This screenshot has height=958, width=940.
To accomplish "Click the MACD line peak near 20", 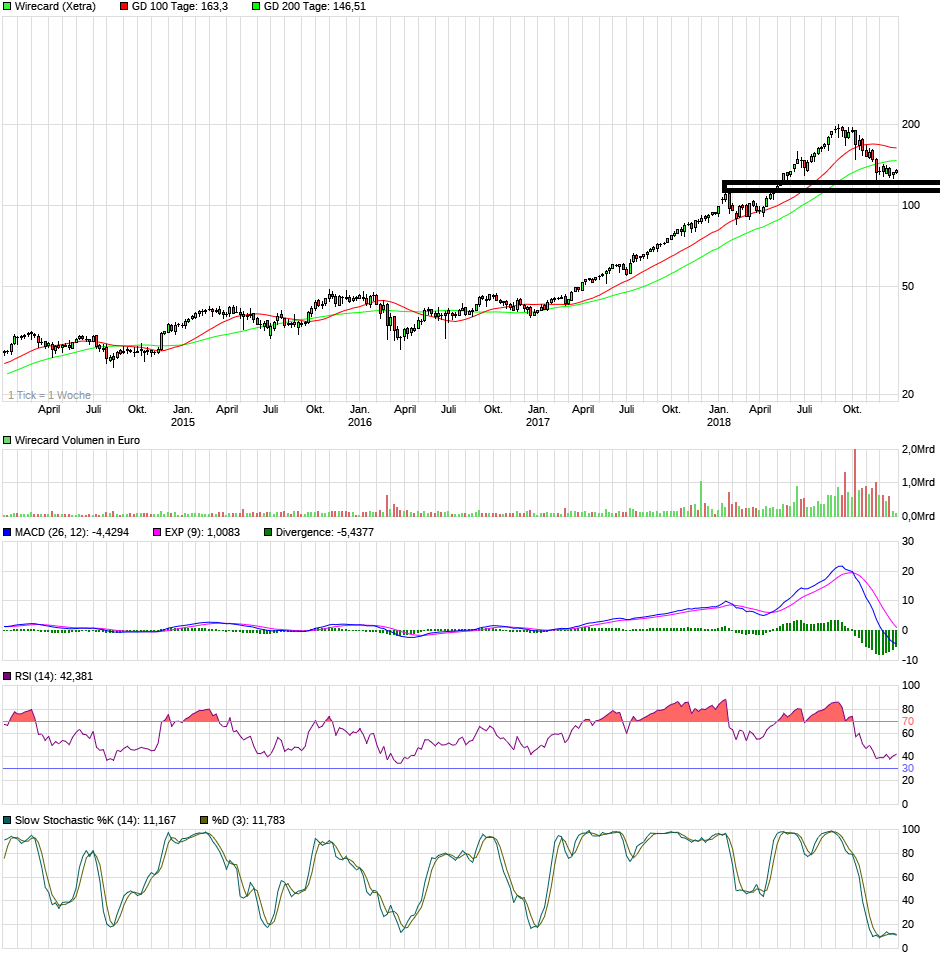I will tap(841, 567).
